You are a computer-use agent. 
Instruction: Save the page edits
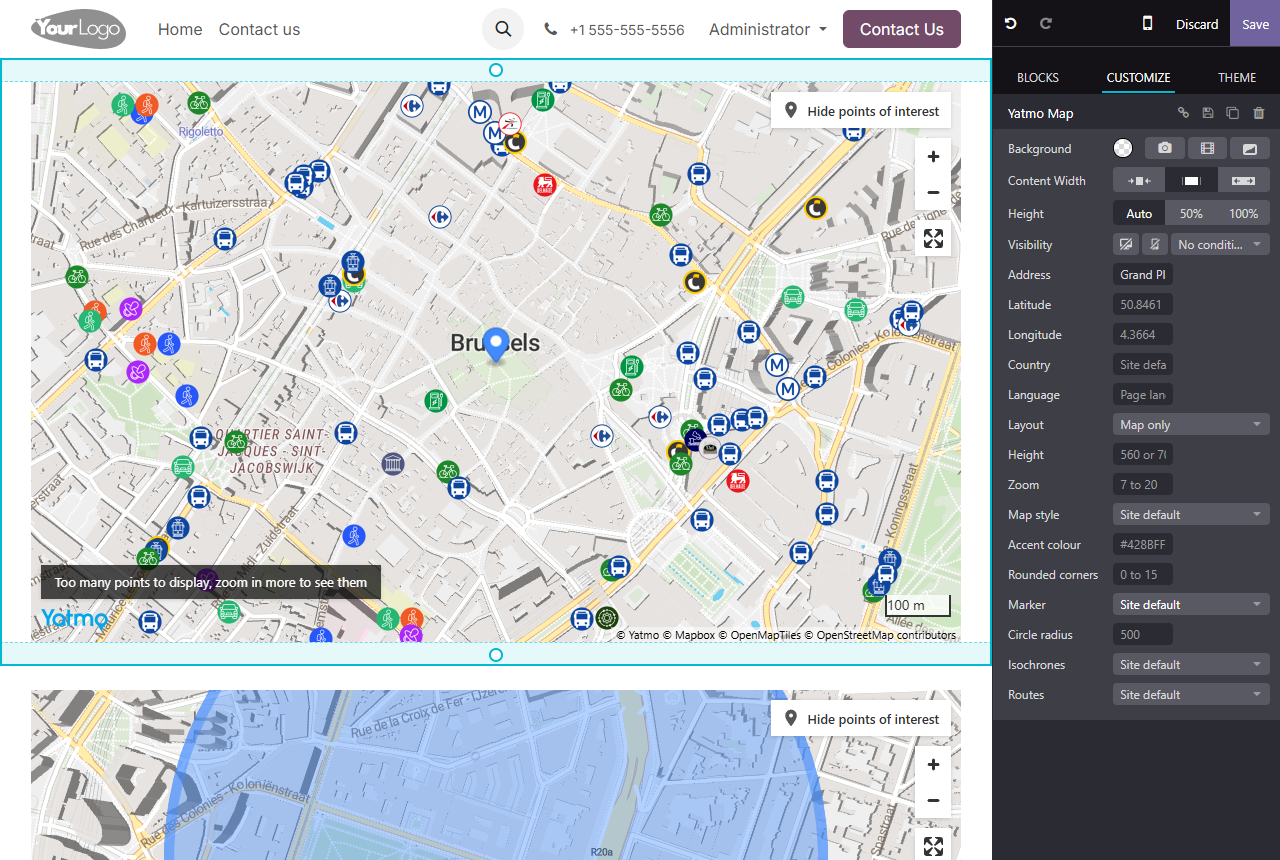pos(1255,23)
